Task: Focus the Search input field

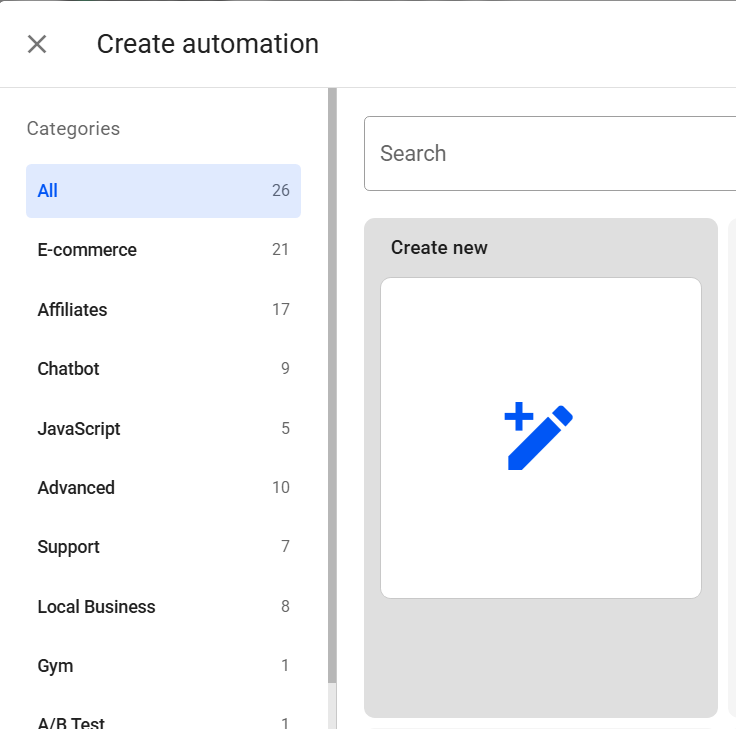Action: pyautogui.click(x=550, y=154)
